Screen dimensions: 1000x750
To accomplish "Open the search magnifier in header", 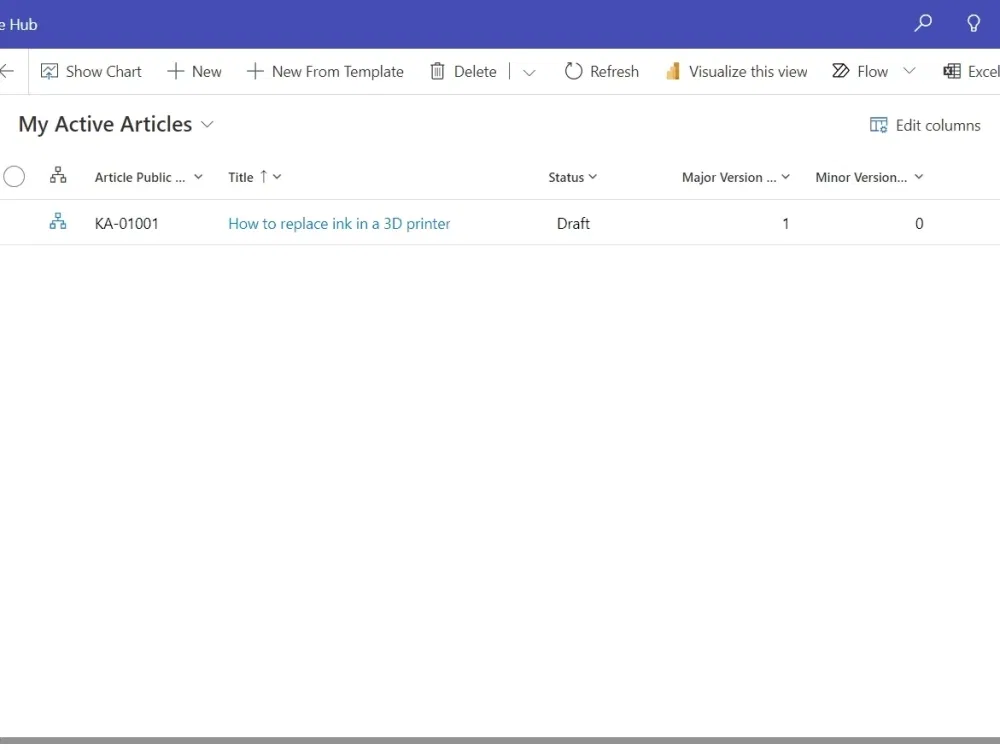I will point(923,24).
